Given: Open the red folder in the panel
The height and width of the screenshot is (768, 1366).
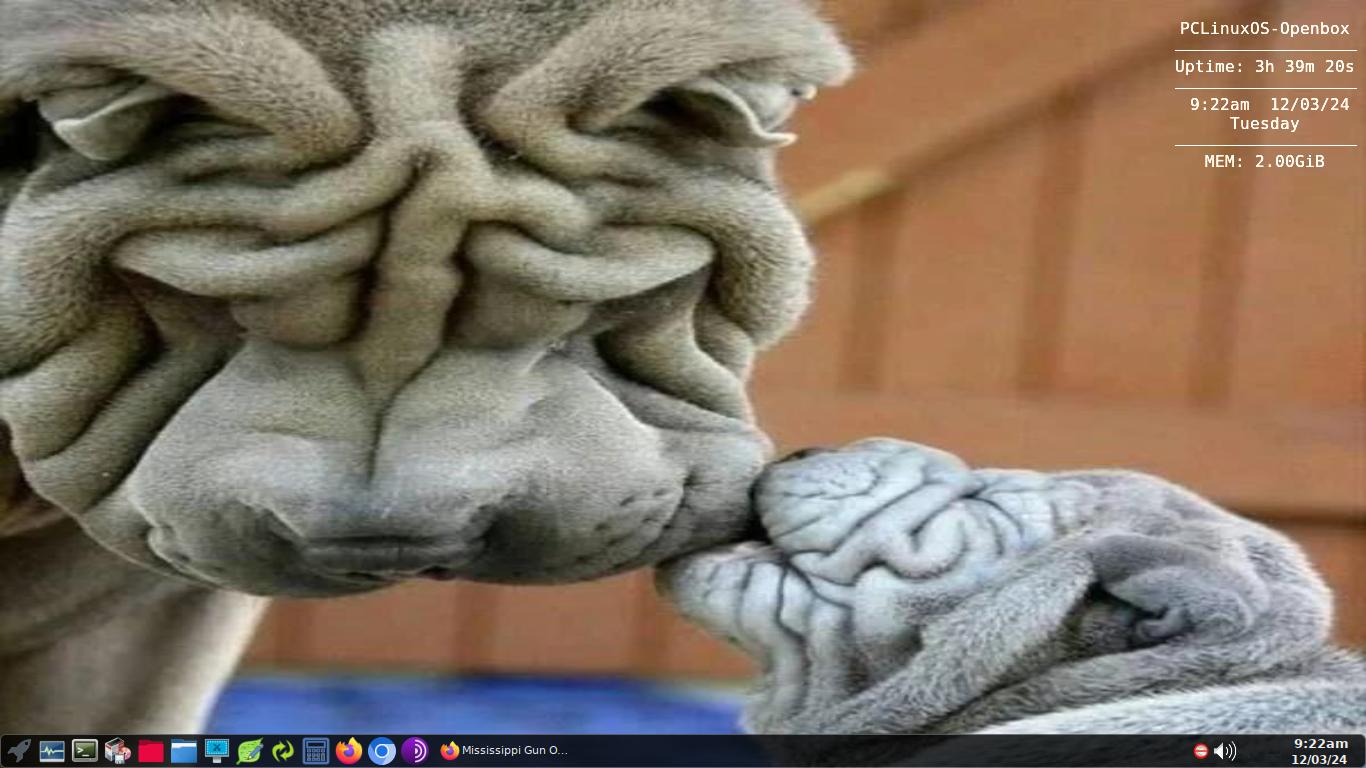Looking at the screenshot, I should tap(151, 750).
